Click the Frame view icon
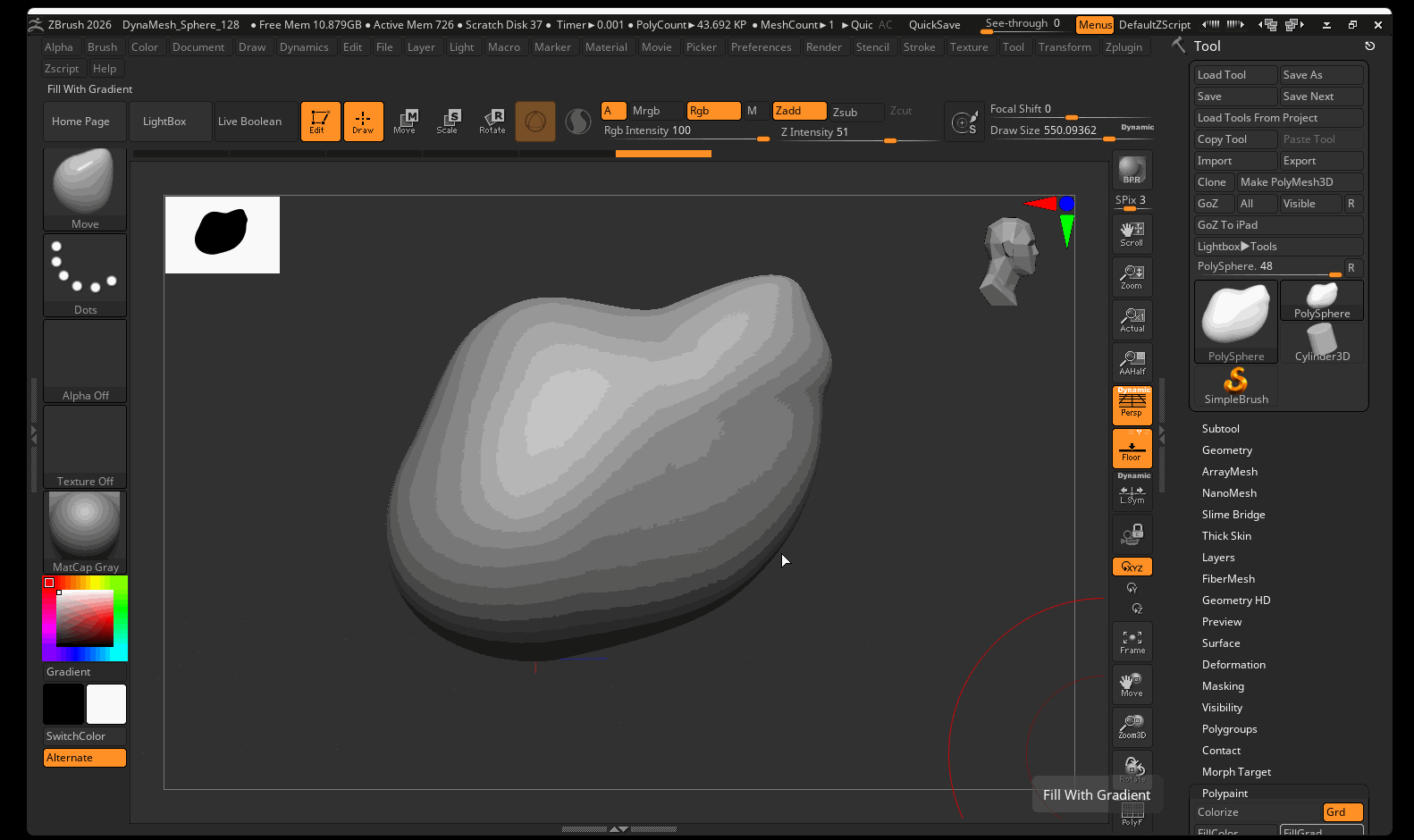 pos(1132,642)
